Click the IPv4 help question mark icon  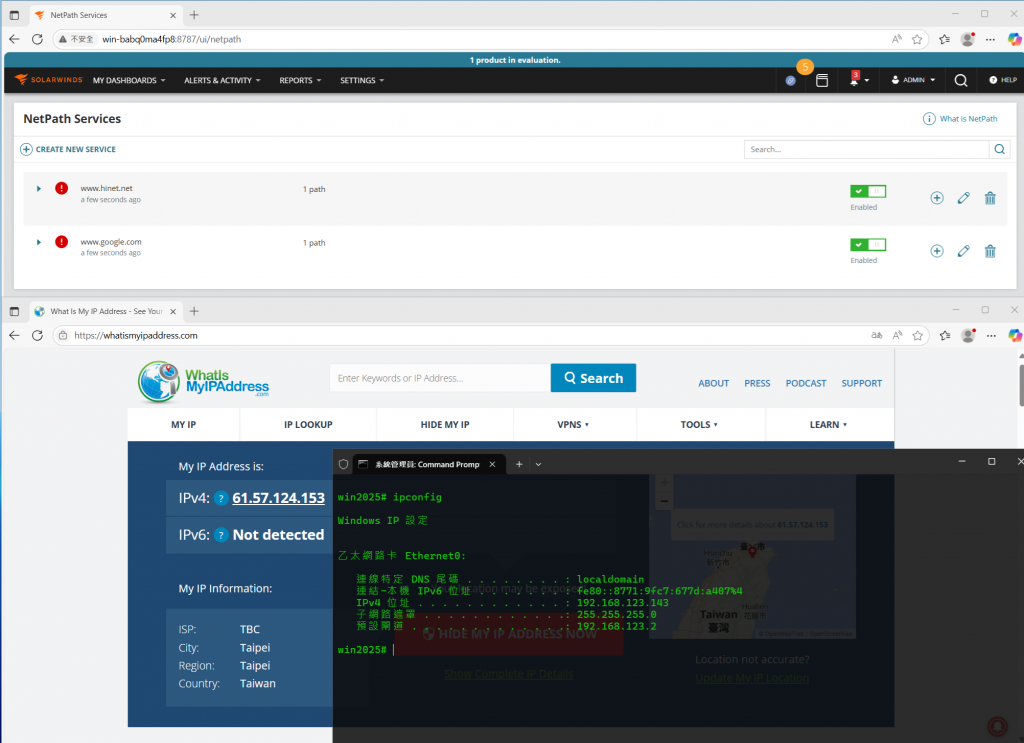point(221,499)
